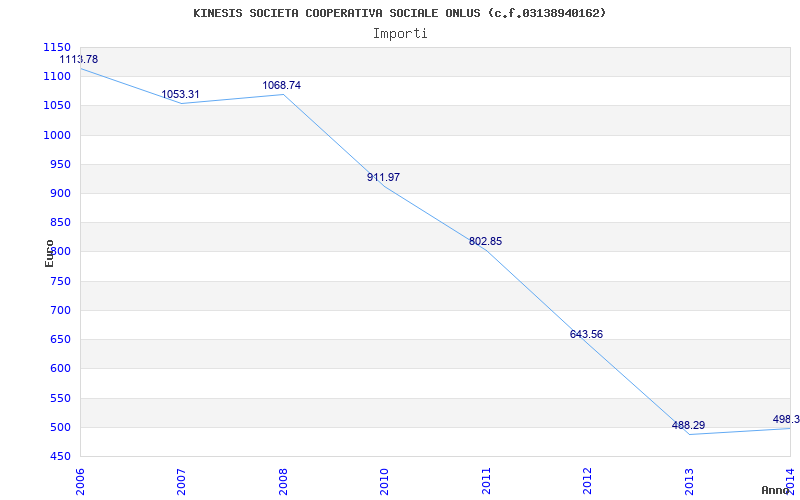Click the x-axis year 2006
Image resolution: width=800 pixels, height=500 pixels.
(80, 481)
